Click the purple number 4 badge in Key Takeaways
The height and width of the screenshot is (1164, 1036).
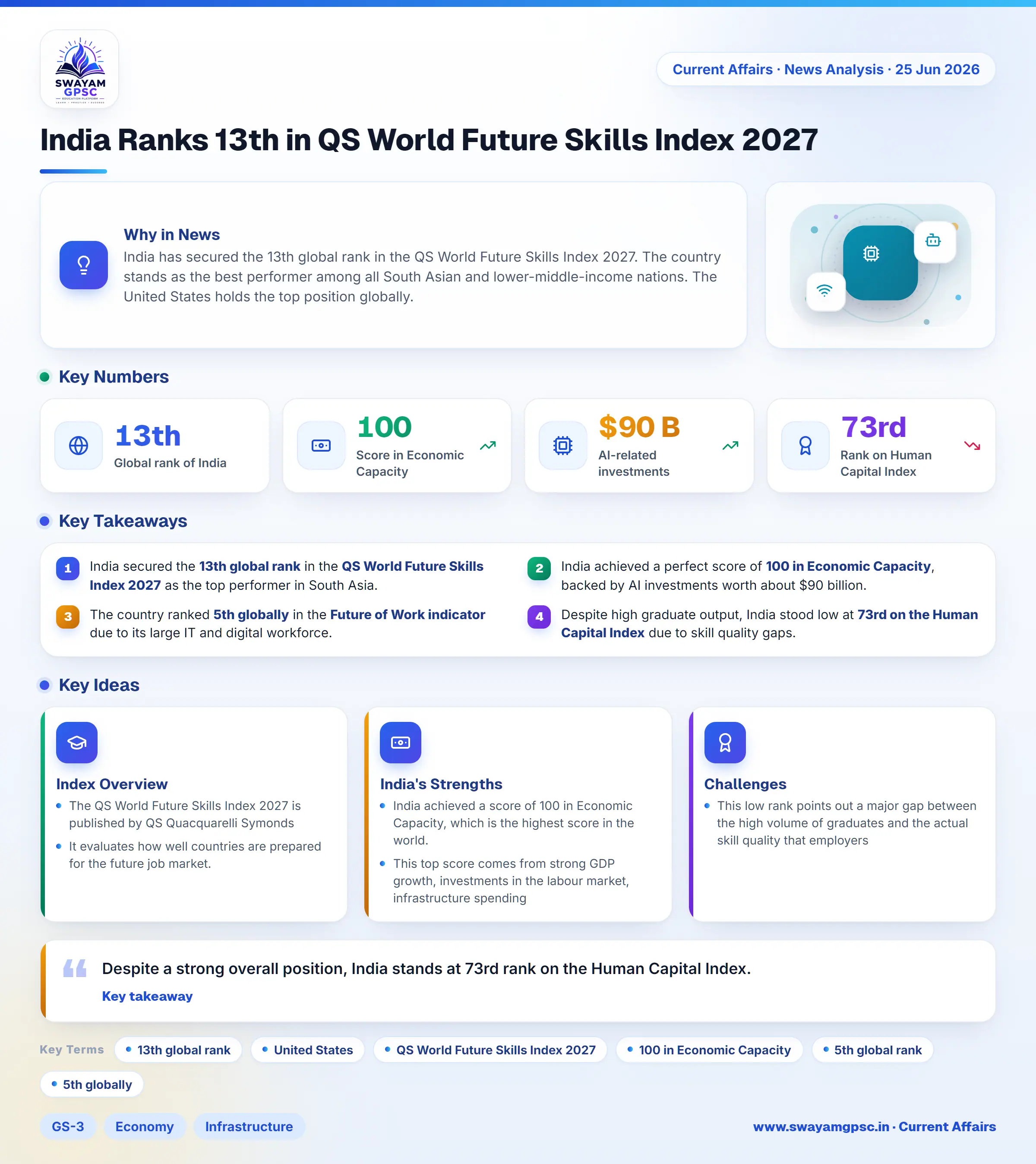pos(539,616)
